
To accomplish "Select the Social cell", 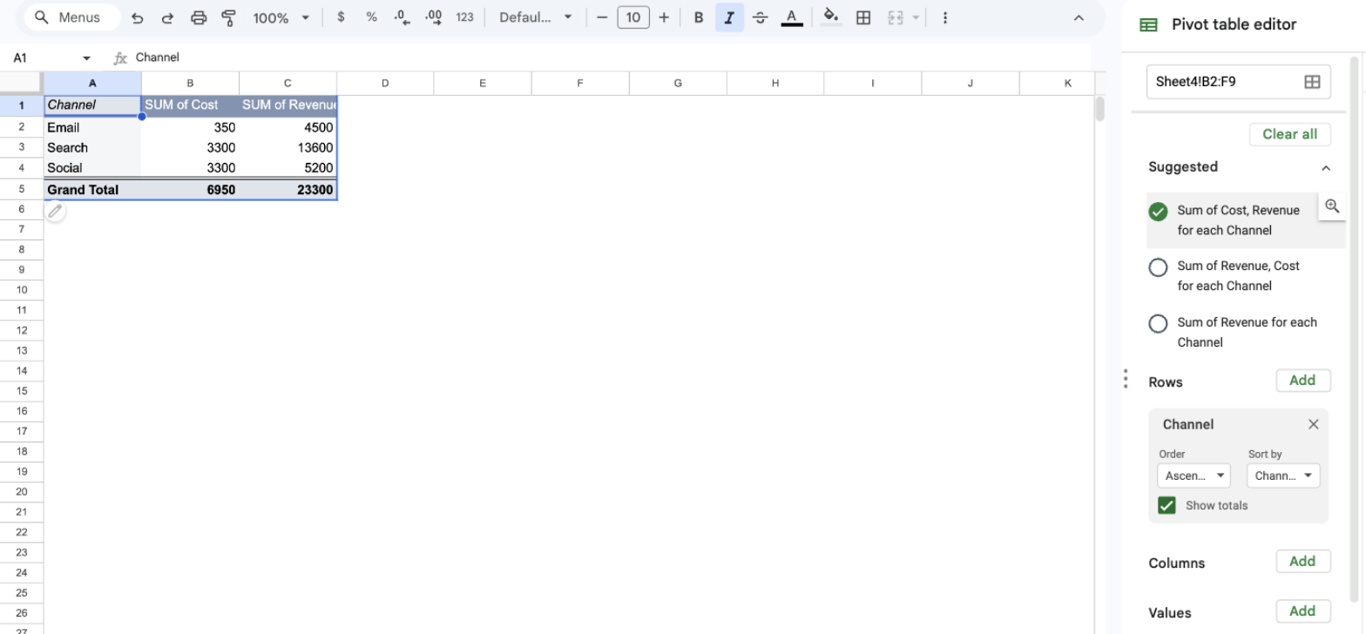I will [x=92, y=168].
